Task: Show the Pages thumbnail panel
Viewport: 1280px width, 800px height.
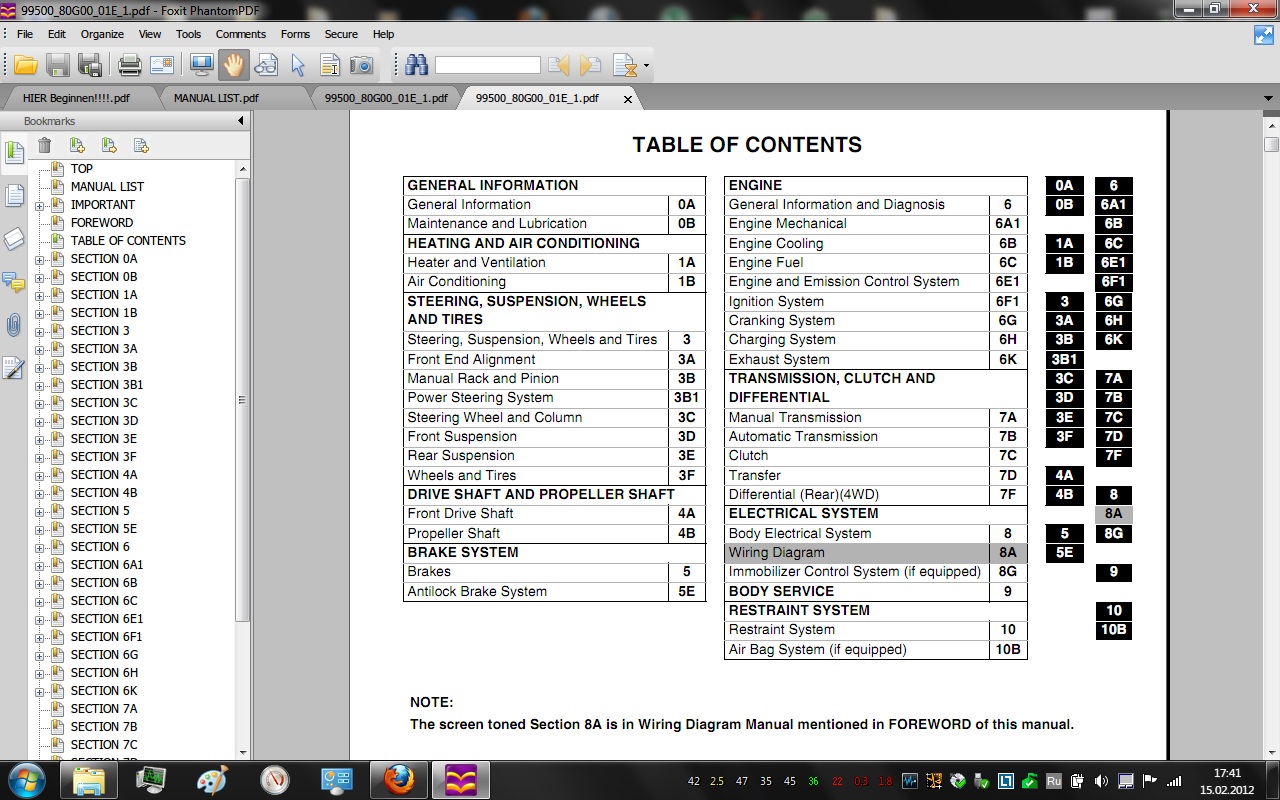Action: point(14,195)
